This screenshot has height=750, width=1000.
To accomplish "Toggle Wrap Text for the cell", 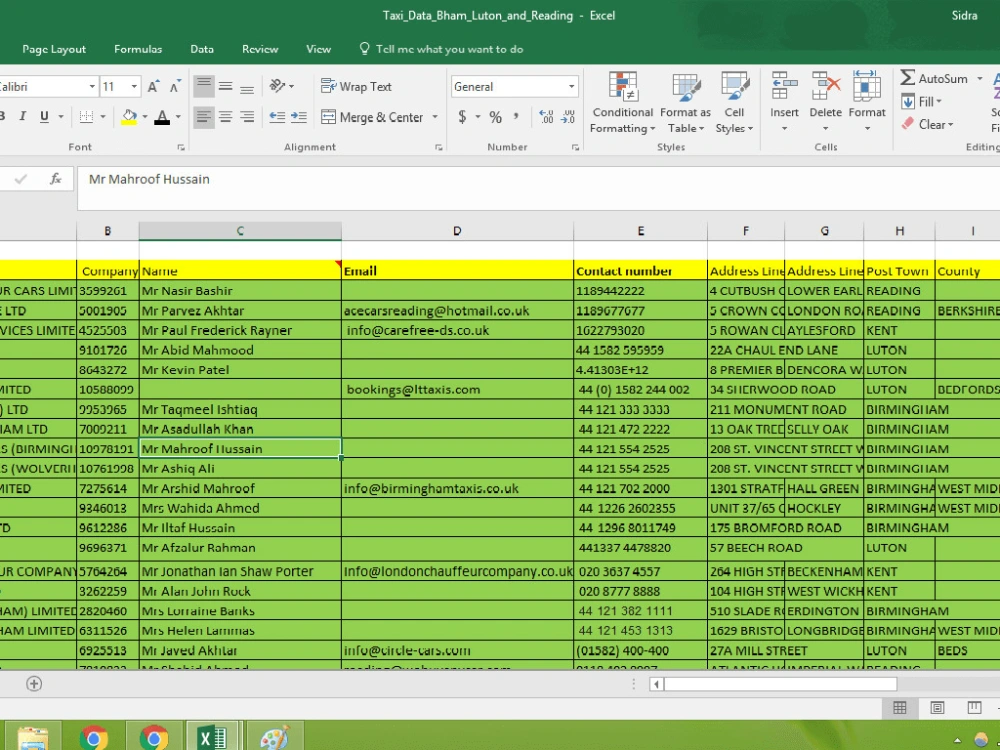I will coord(357,86).
